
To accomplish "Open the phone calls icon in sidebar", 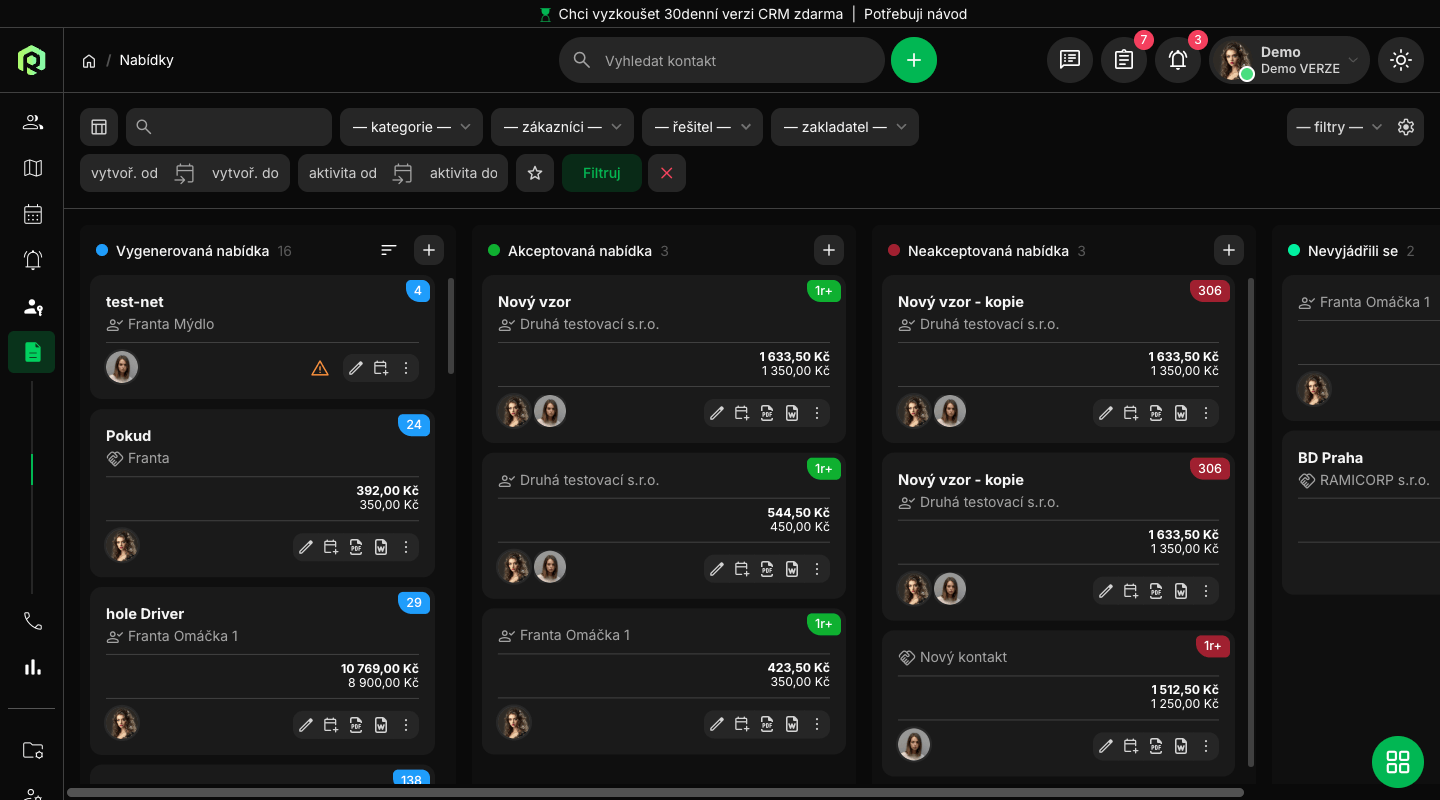I will coord(33,621).
